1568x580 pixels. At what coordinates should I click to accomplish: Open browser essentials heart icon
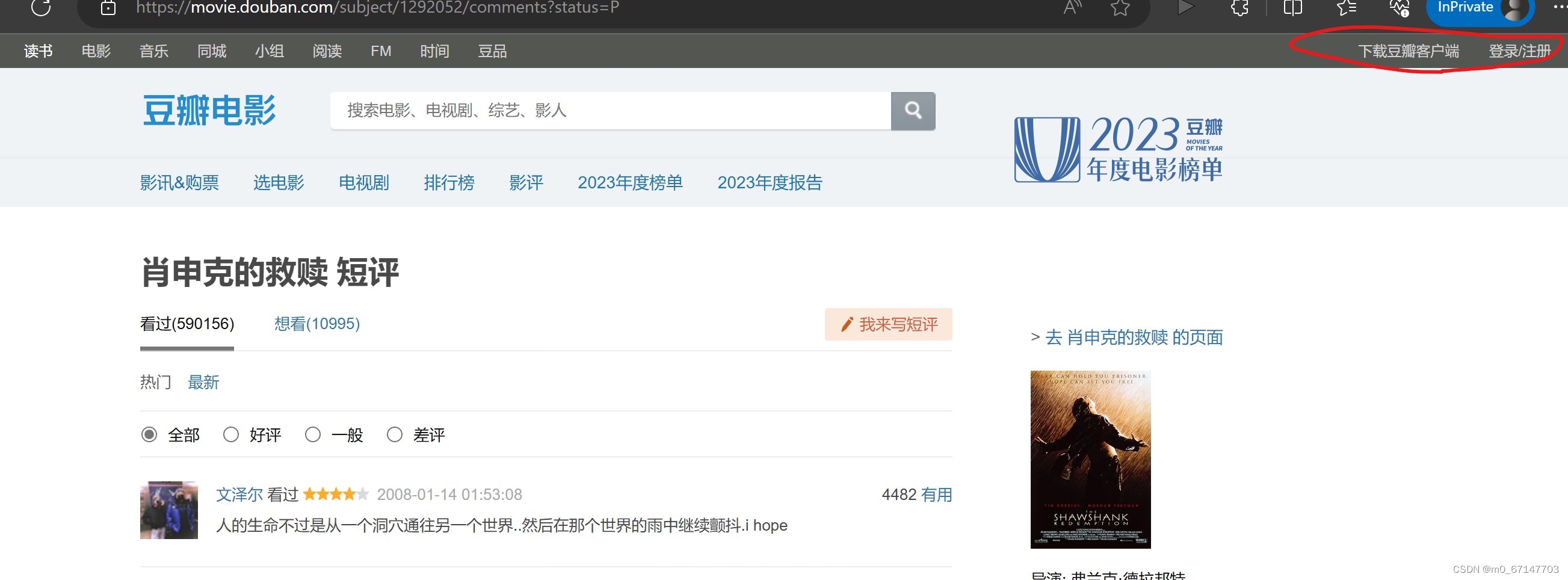pyautogui.click(x=1400, y=8)
